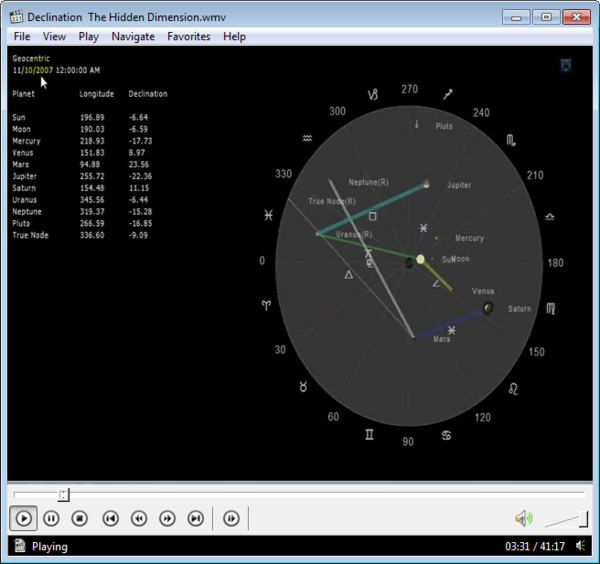Click the frame step button

click(x=231, y=518)
